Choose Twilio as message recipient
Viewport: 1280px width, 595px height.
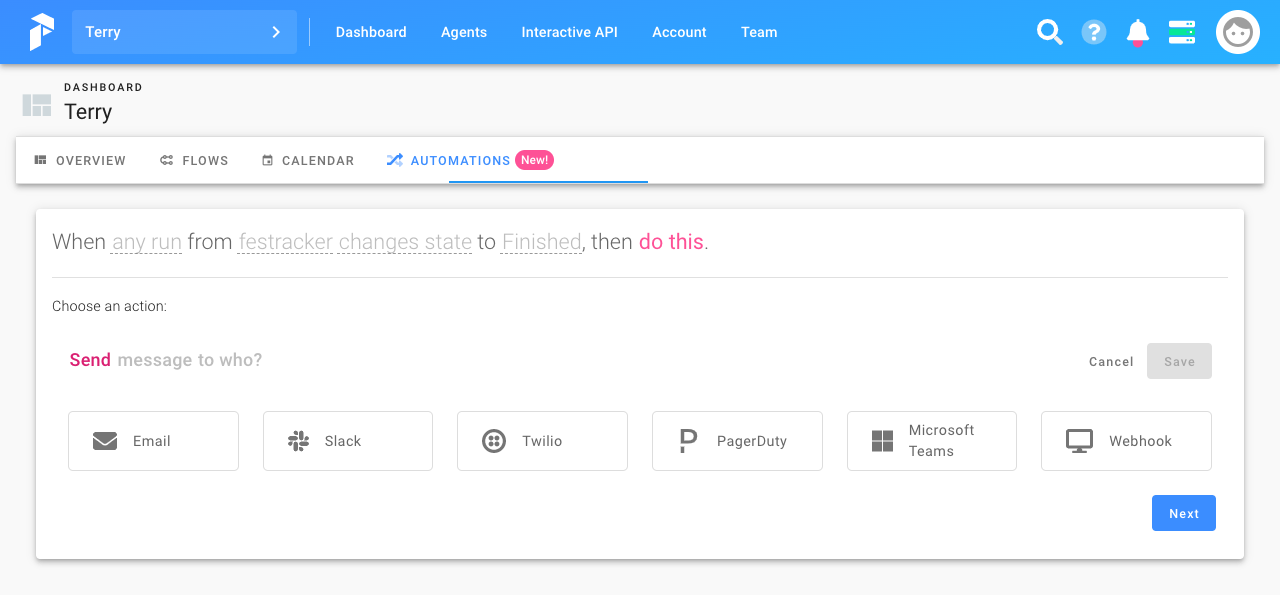542,441
